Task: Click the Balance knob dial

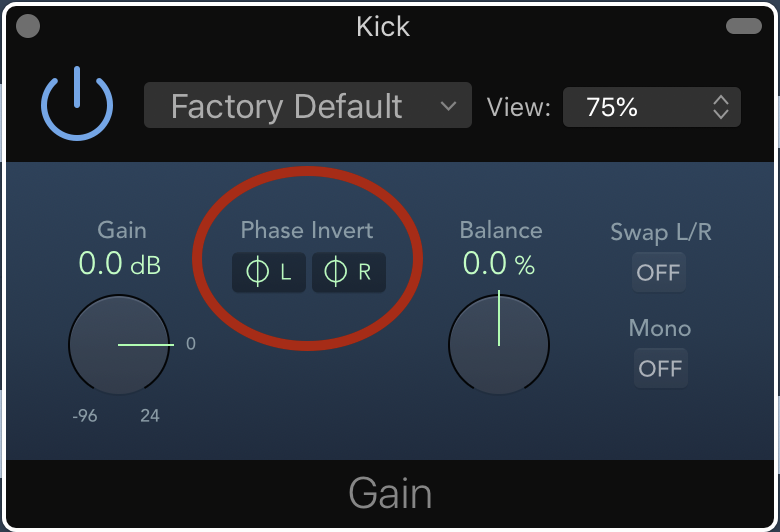Action: [x=499, y=345]
